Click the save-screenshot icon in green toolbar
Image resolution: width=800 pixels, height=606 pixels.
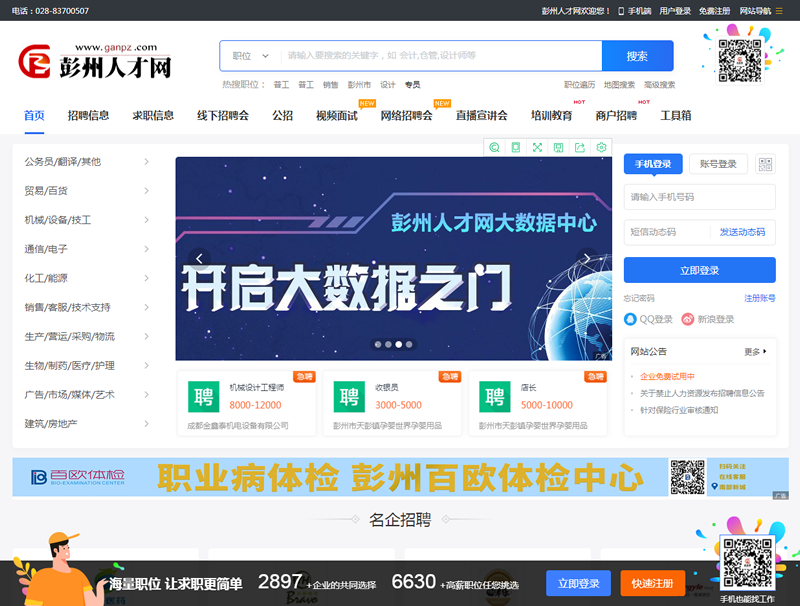(x=559, y=147)
